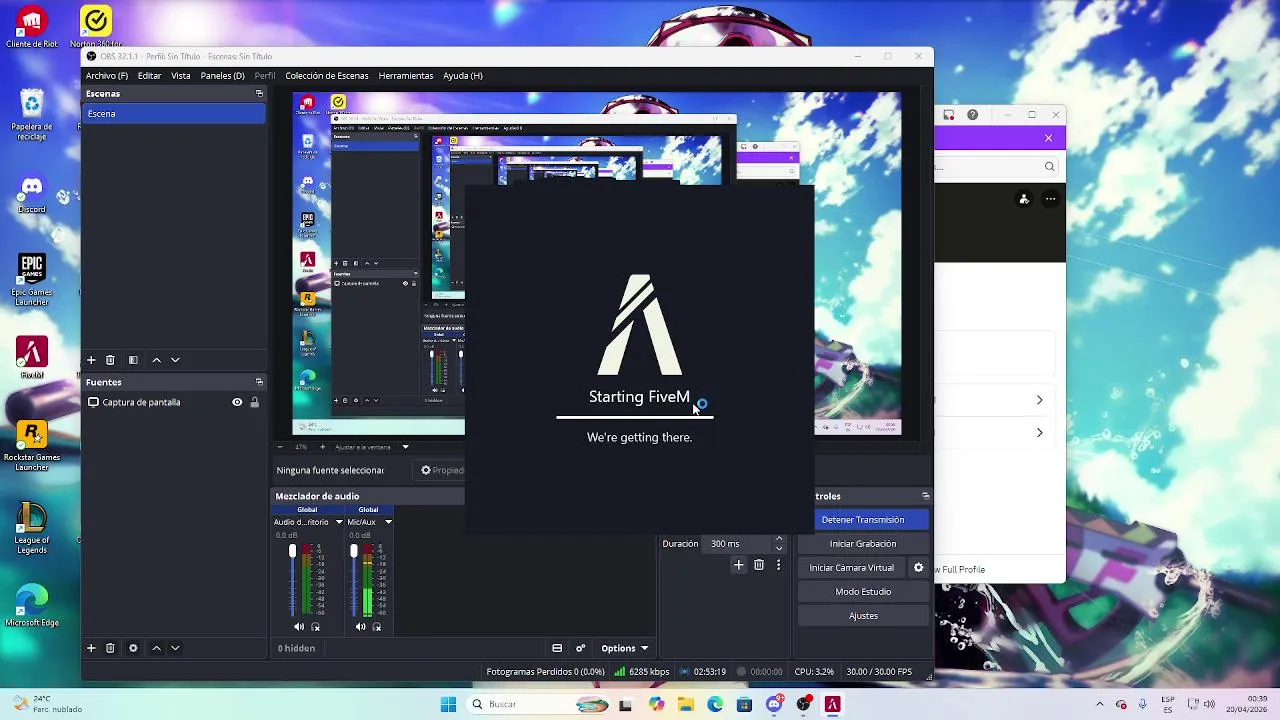1280x720 pixels.
Task: Move scene down in Escenas toolbar
Action: [x=175, y=360]
